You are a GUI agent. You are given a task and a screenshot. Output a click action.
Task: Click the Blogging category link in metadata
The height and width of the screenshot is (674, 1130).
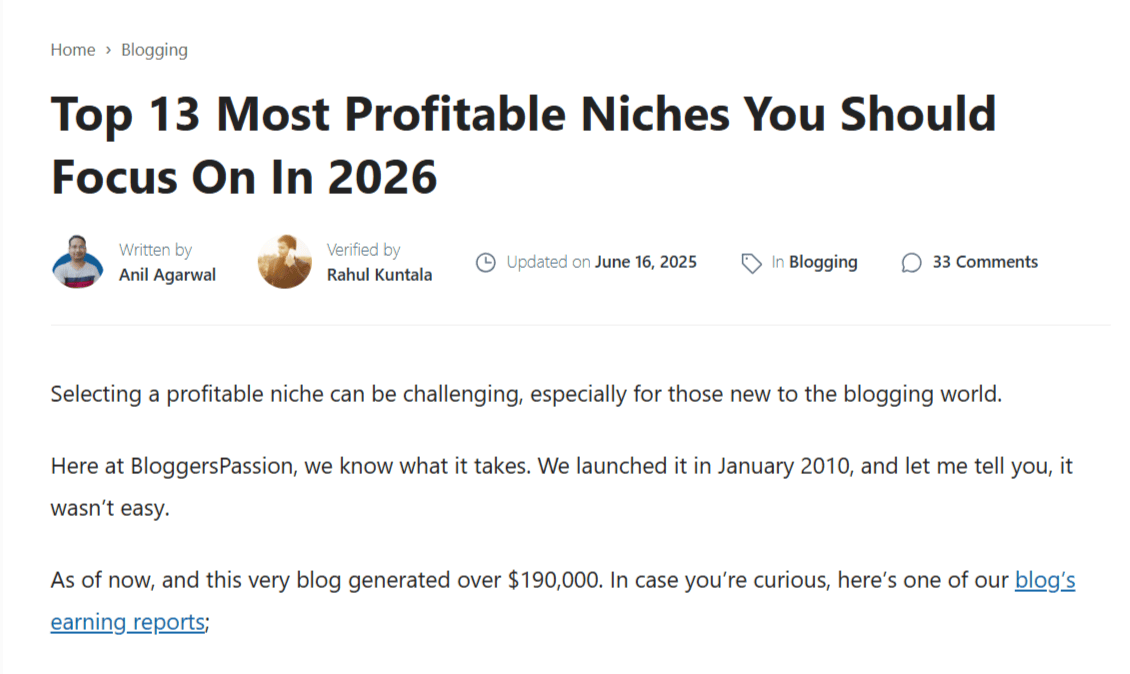click(x=823, y=262)
